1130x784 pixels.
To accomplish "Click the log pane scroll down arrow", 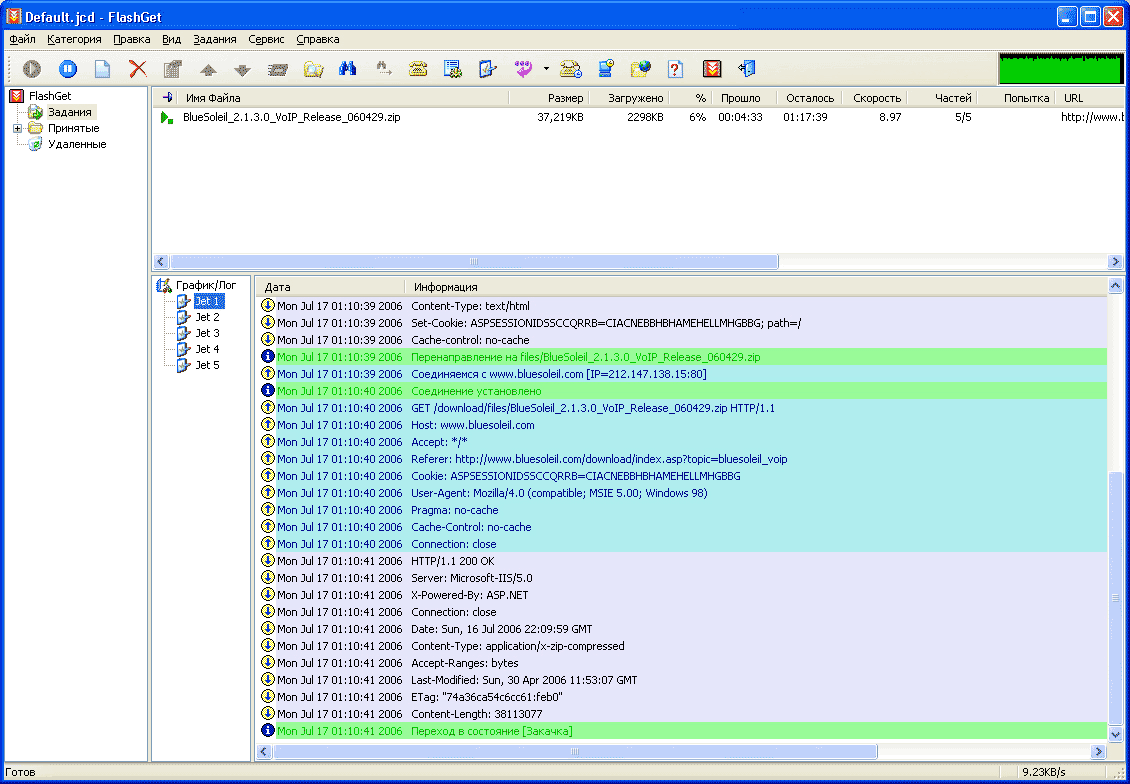I will [x=1116, y=734].
